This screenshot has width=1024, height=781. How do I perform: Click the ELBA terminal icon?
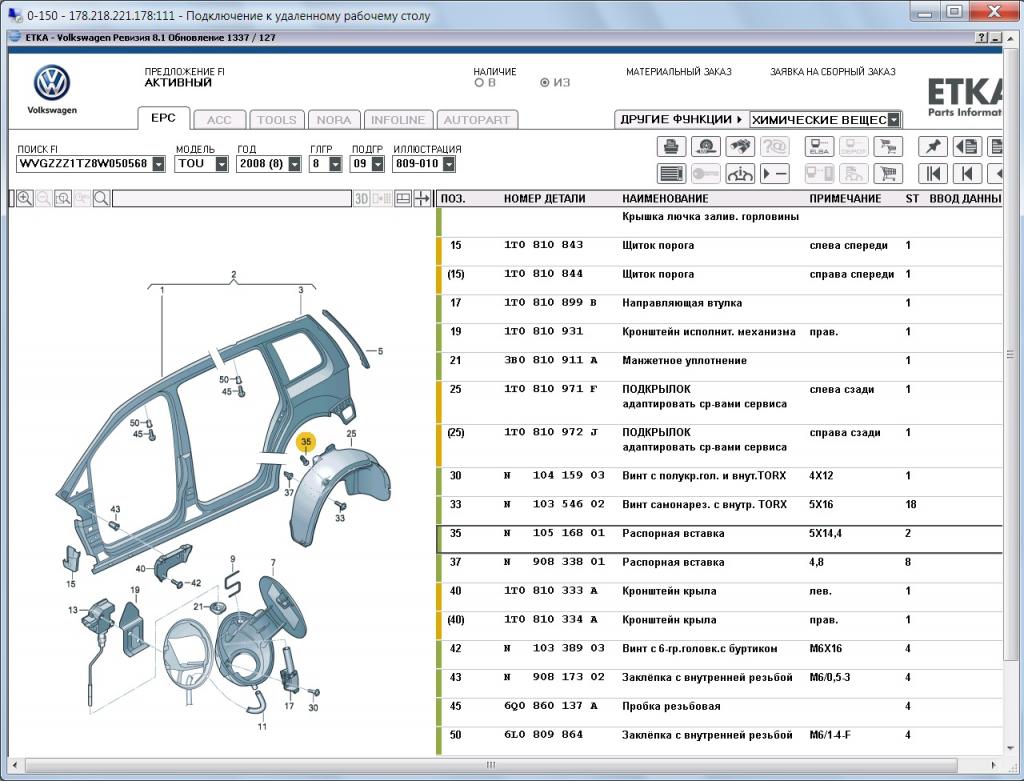point(819,146)
